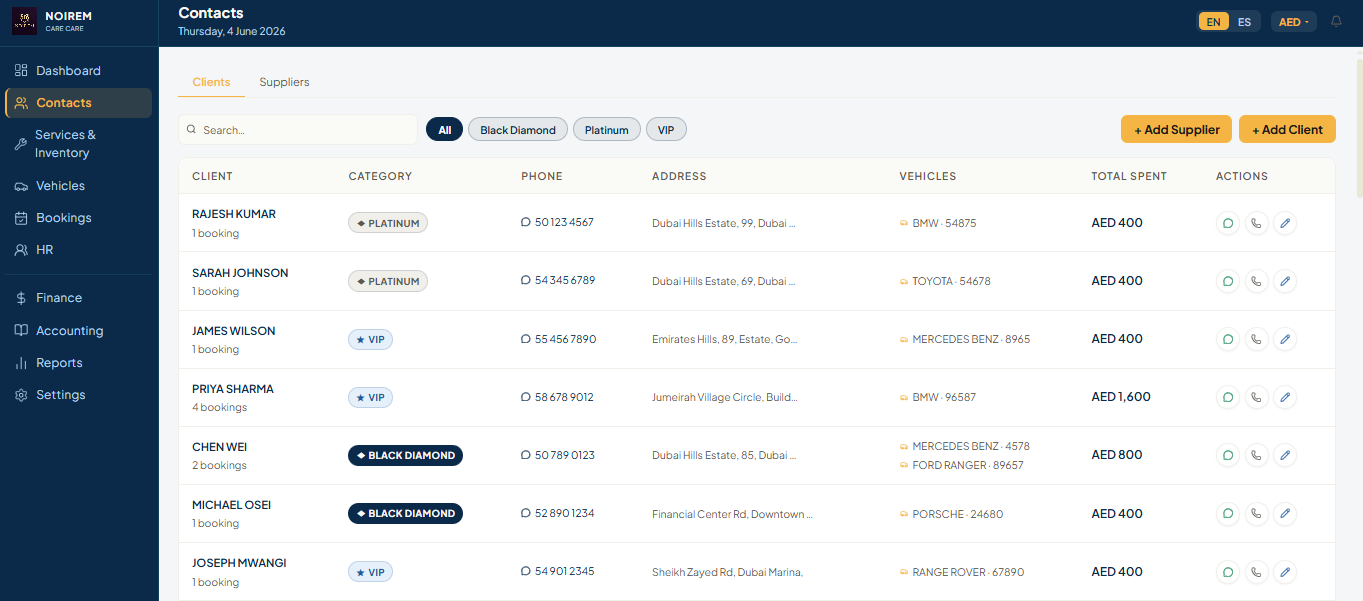Open chat action for Priya Sharma
The height and width of the screenshot is (601, 1363).
tap(1227, 397)
